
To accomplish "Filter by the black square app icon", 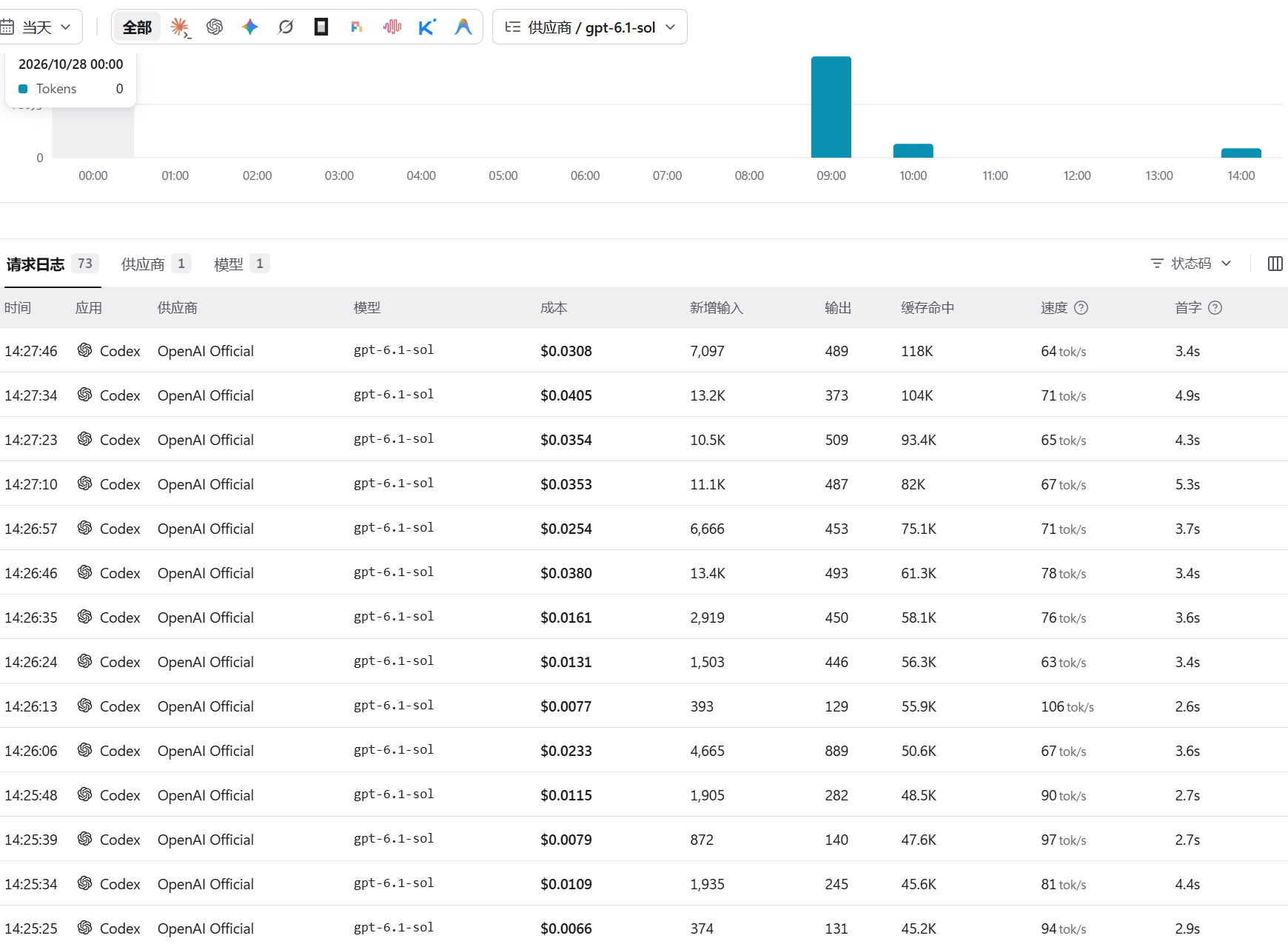I will click(321, 27).
